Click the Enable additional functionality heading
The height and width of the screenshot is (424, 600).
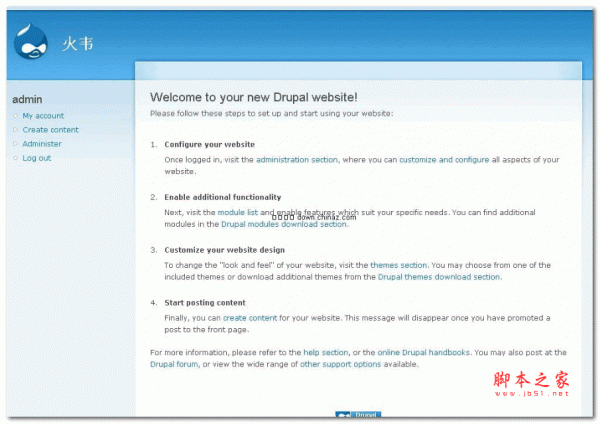tap(223, 197)
